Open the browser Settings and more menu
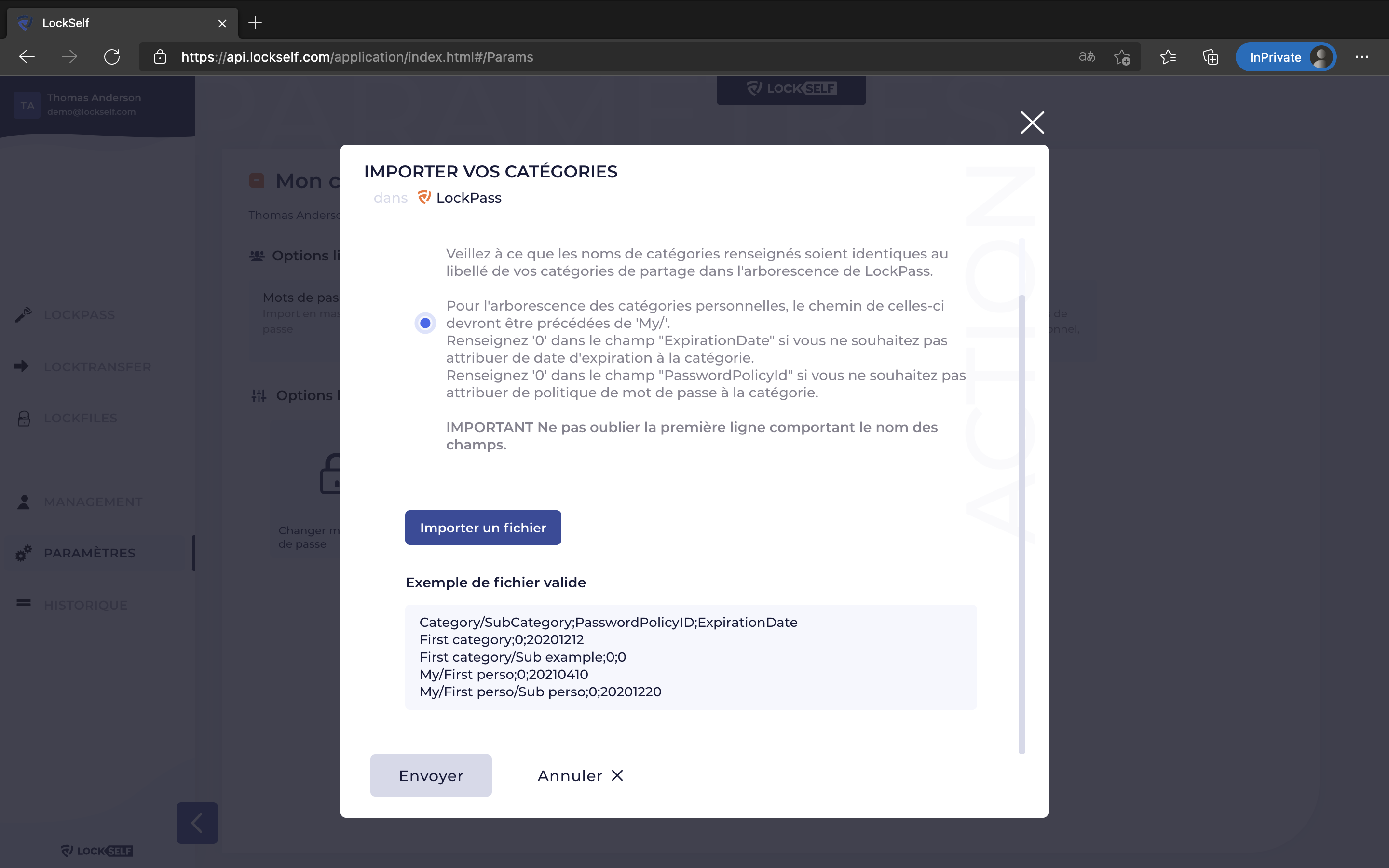The height and width of the screenshot is (868, 1389). tap(1362, 57)
